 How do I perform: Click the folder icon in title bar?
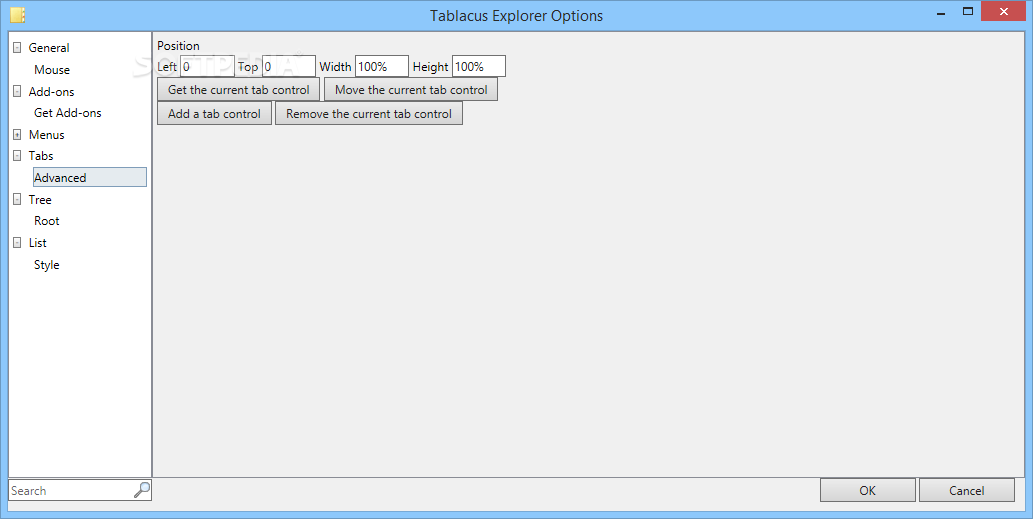tap(18, 15)
